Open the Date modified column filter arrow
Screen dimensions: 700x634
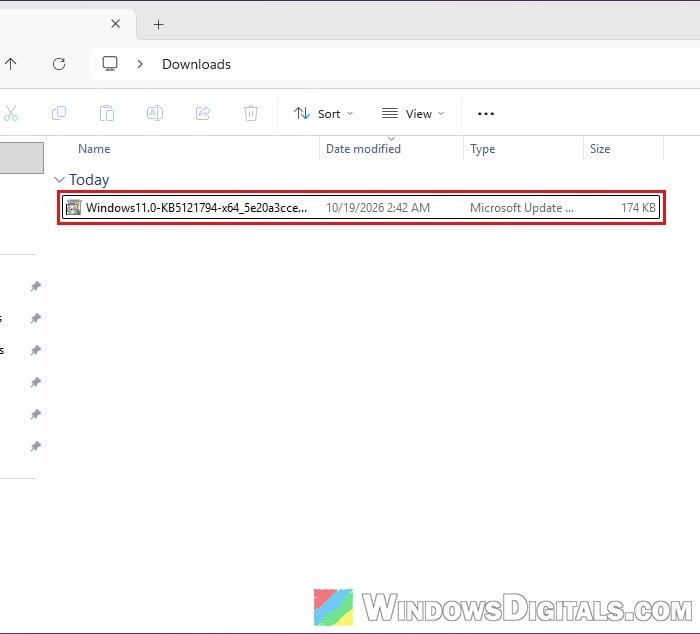coord(392,139)
